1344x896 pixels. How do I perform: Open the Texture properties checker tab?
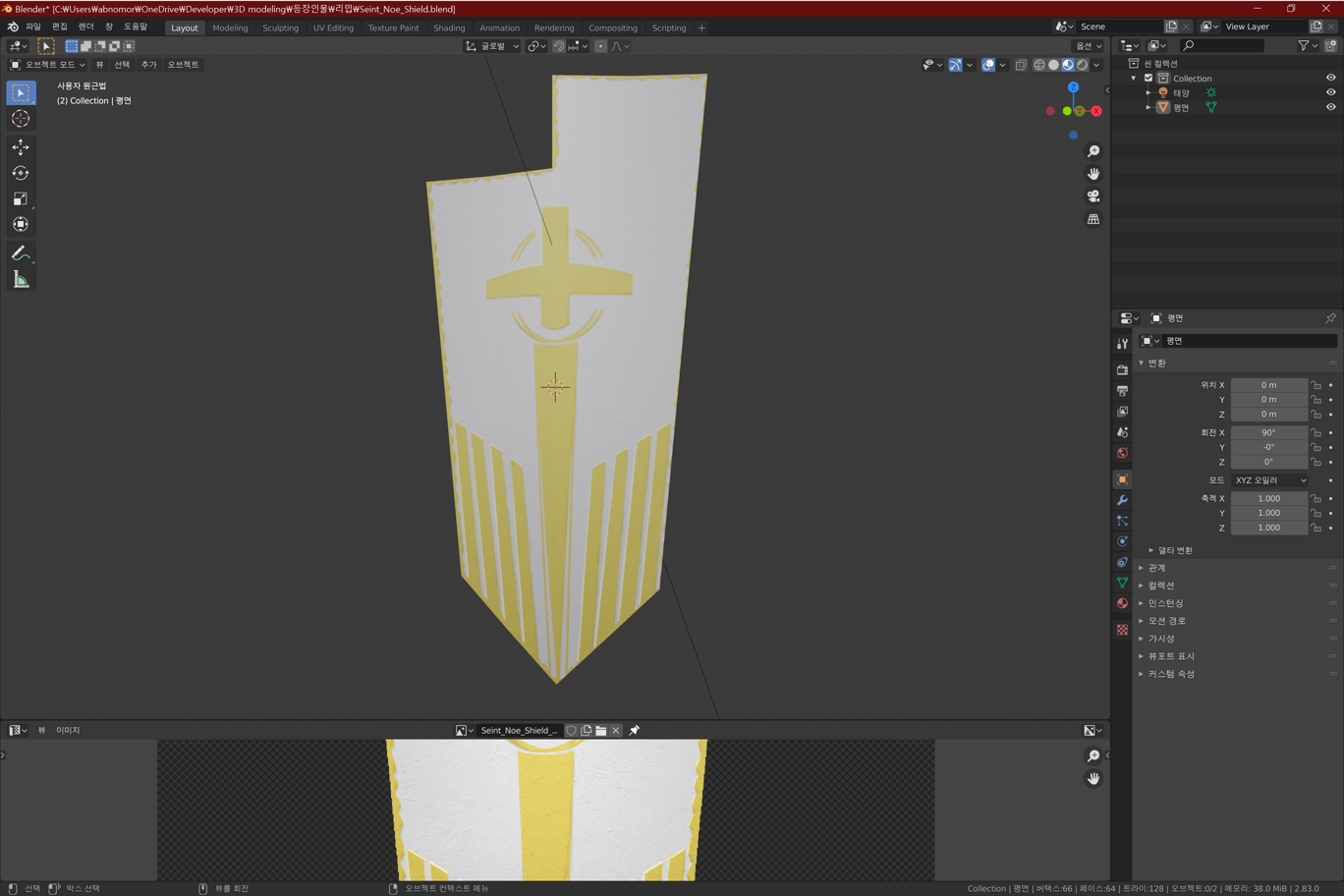tap(1122, 630)
